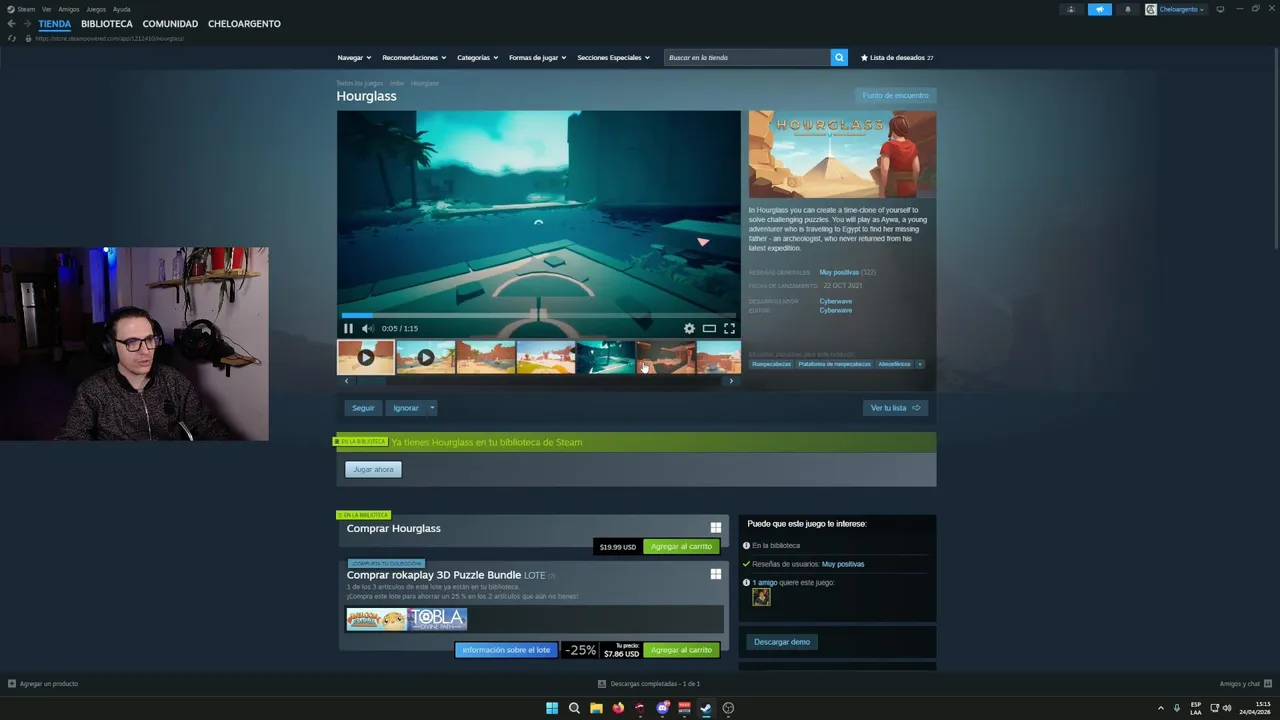Toggle theater mode on the trailer
This screenshot has width=1280, height=720.
click(x=709, y=328)
